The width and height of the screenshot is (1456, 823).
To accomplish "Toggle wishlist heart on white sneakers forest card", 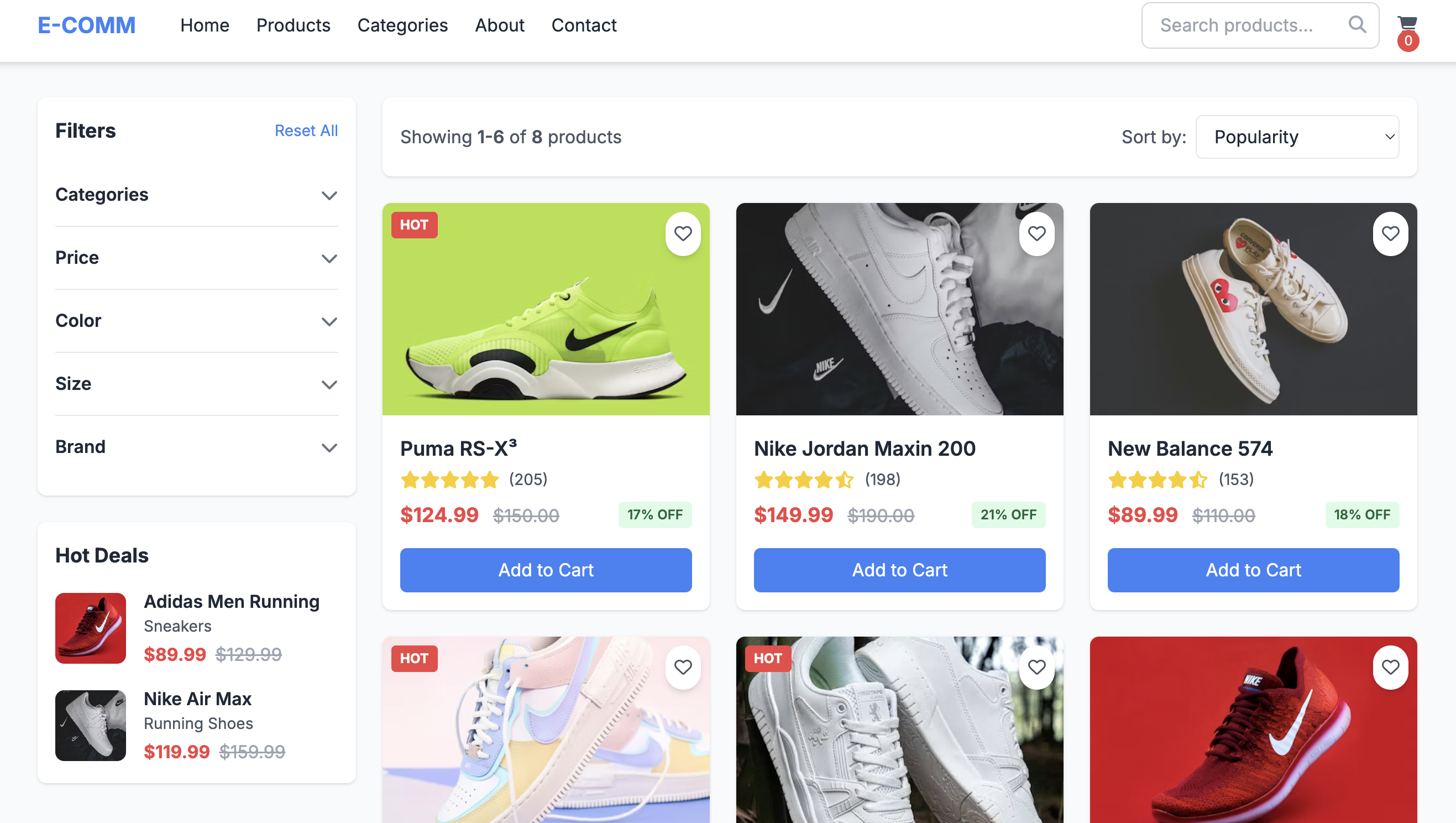I will coord(1036,667).
